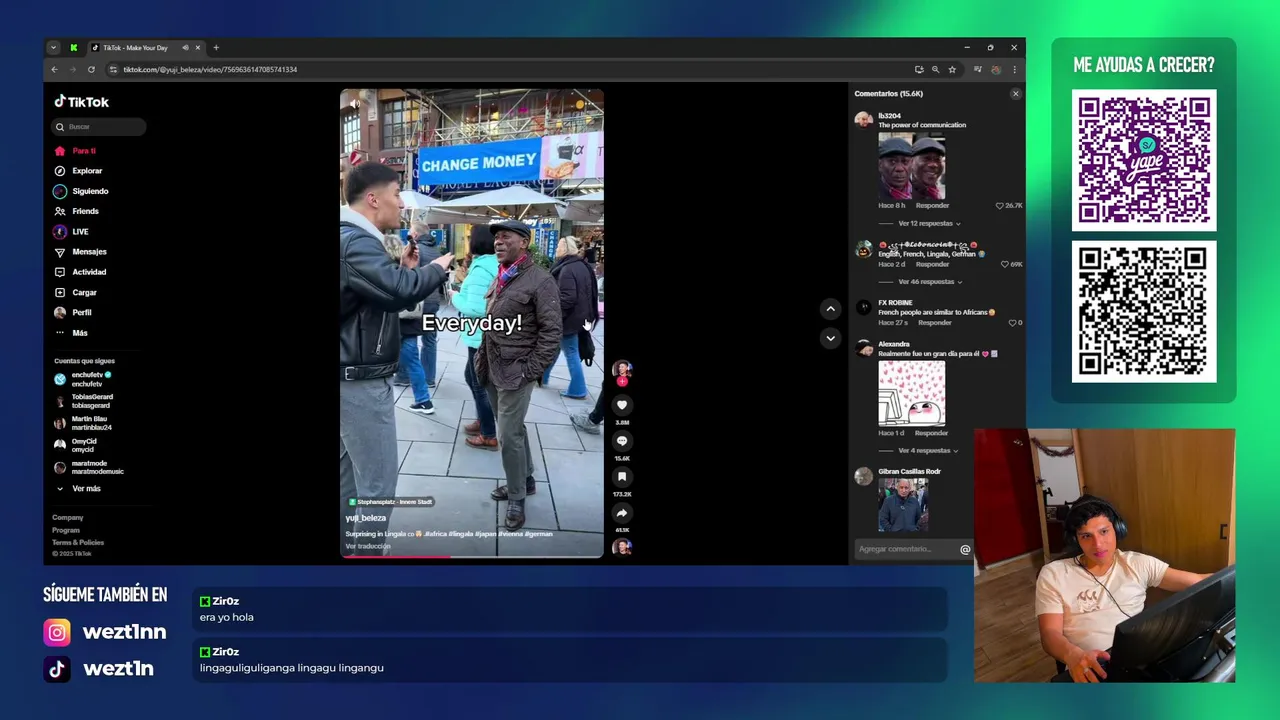Follow yuji_beleza via red plus badge
The height and width of the screenshot is (720, 1280).
click(622, 381)
